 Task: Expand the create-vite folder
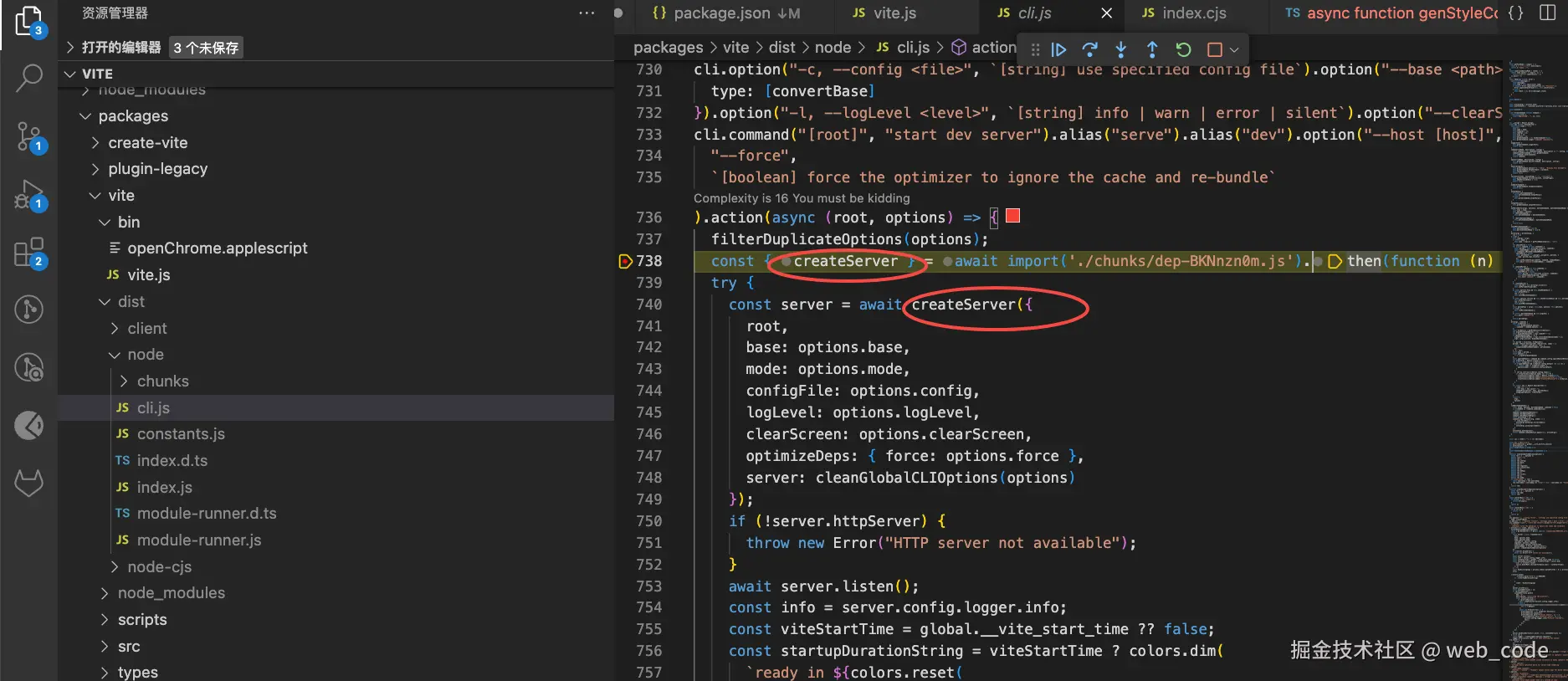point(147,142)
